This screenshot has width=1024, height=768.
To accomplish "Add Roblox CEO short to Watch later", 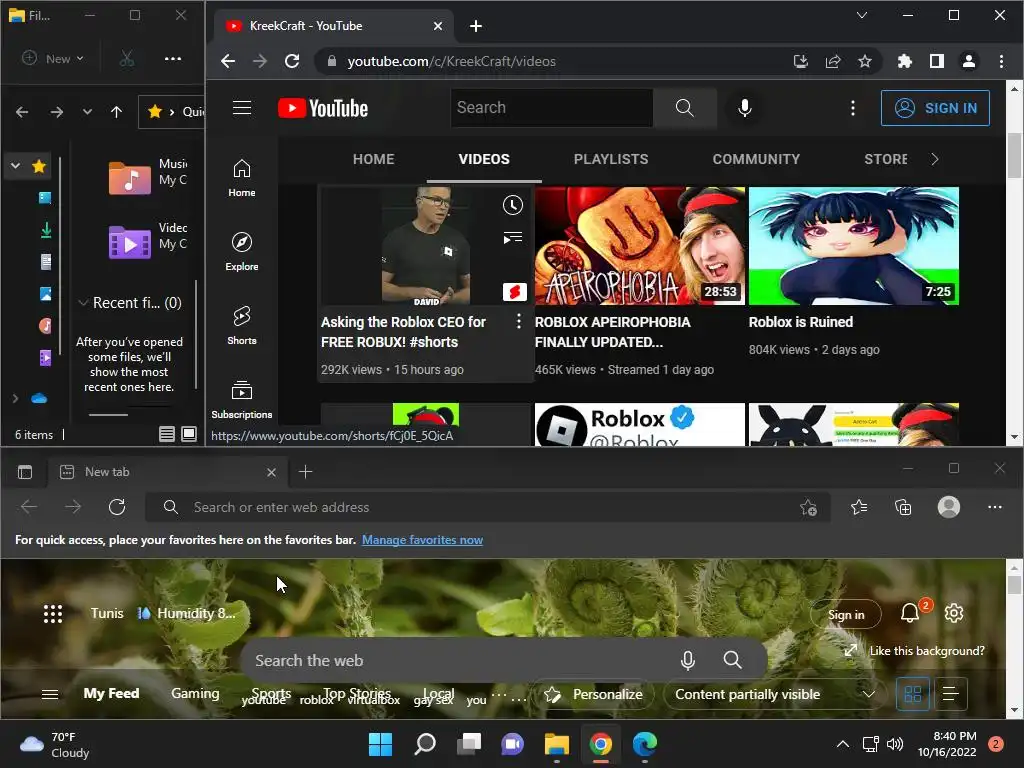I will click(x=513, y=205).
